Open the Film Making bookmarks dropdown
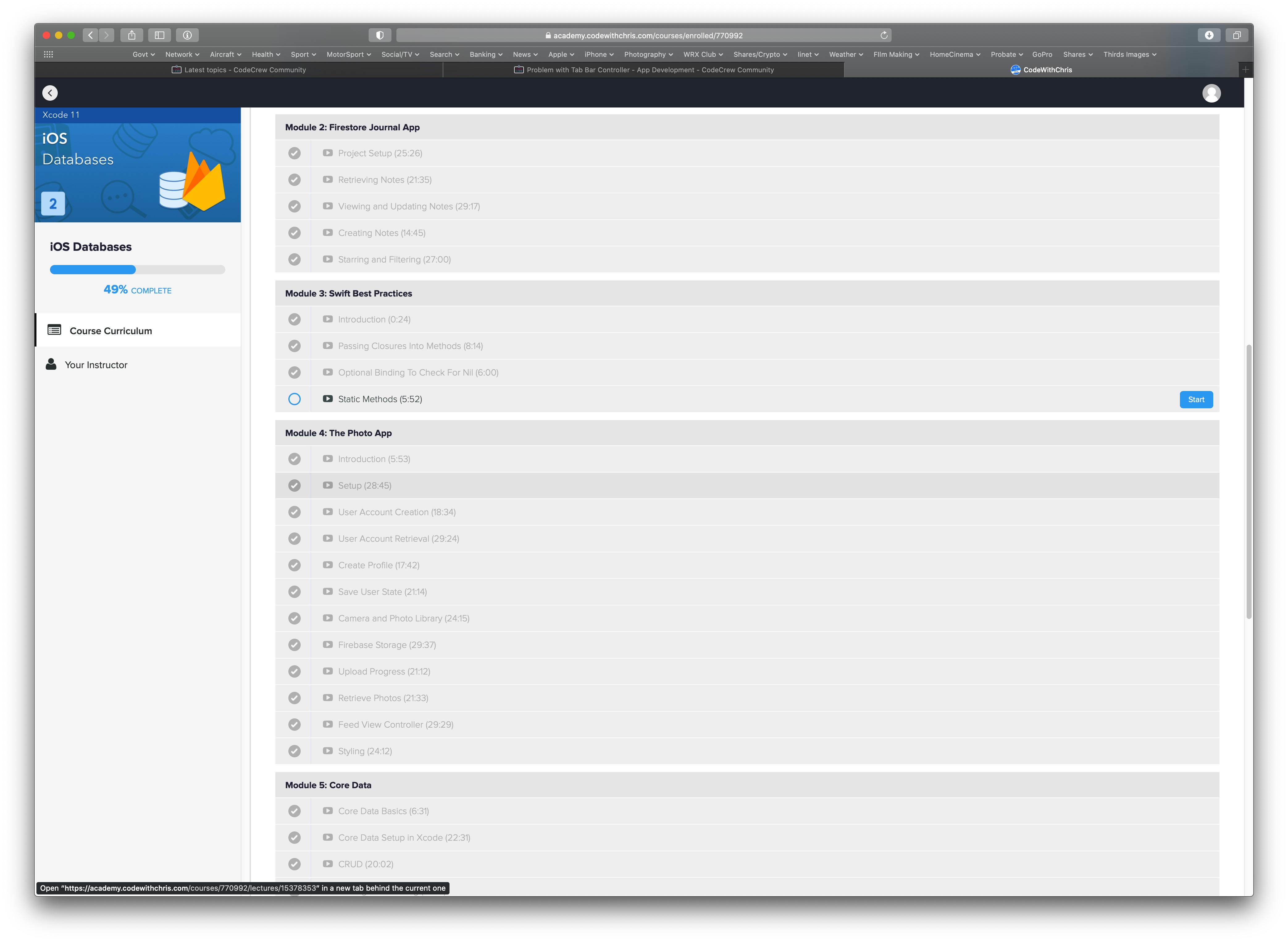The width and height of the screenshot is (1288, 942). (897, 54)
